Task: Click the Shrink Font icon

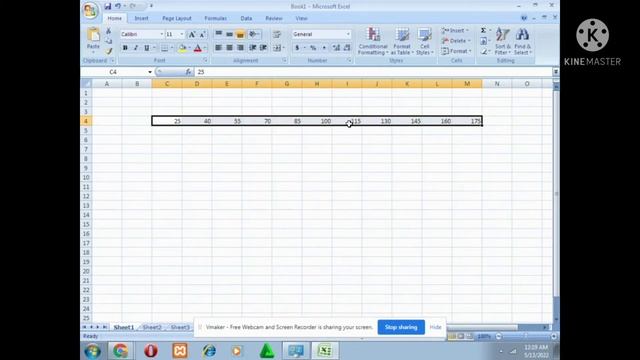Action: click(202, 34)
